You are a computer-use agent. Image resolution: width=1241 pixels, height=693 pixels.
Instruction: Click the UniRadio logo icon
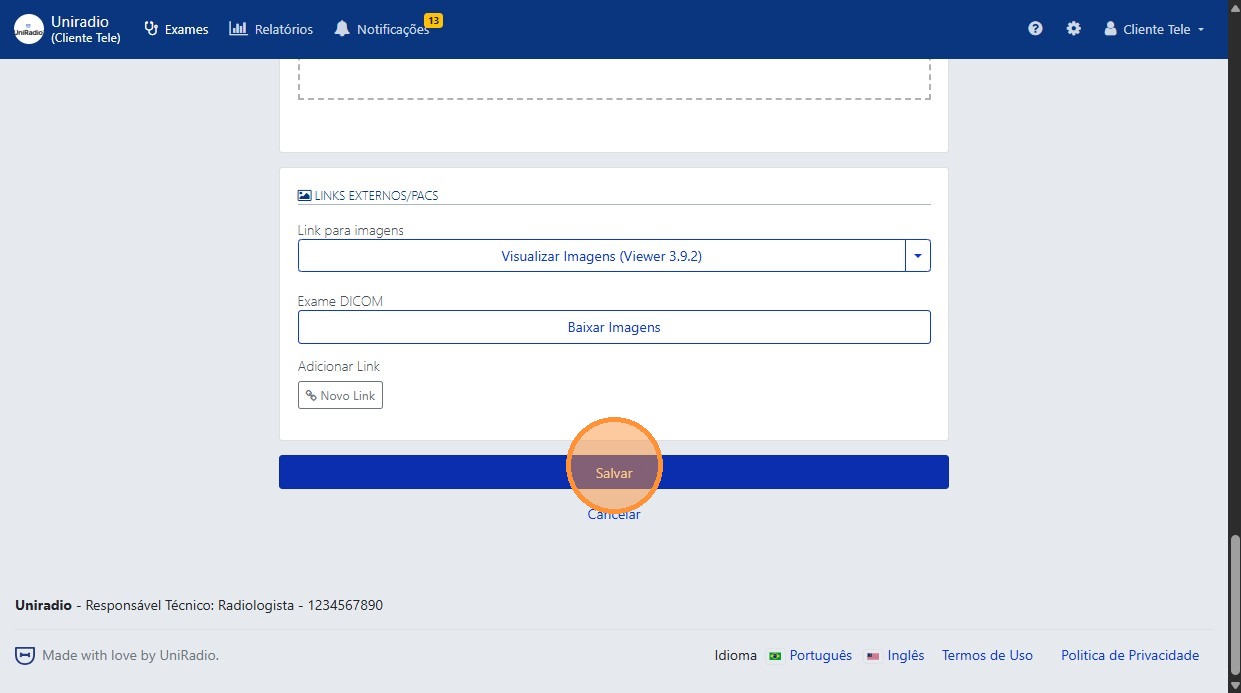tap(29, 30)
